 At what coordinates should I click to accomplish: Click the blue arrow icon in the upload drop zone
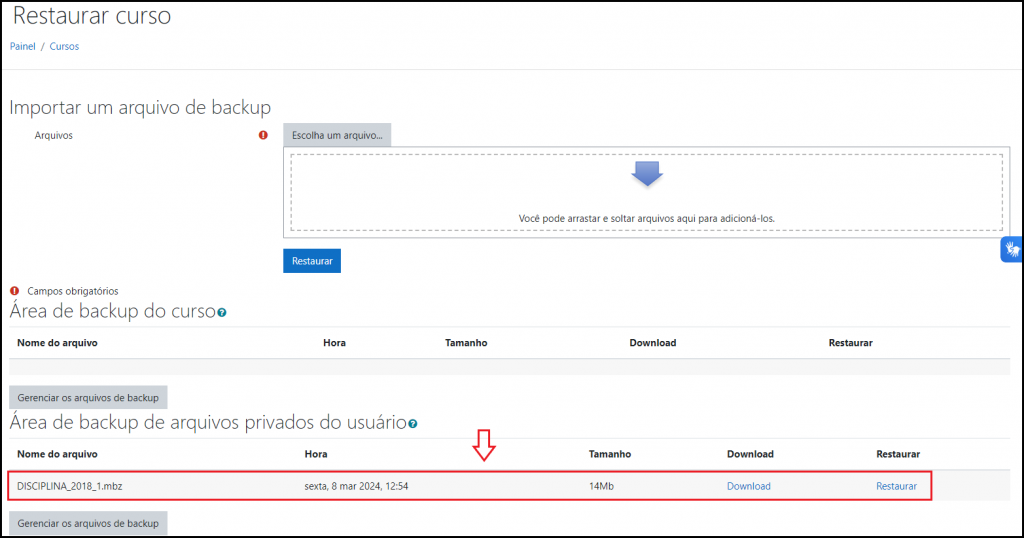click(x=647, y=174)
